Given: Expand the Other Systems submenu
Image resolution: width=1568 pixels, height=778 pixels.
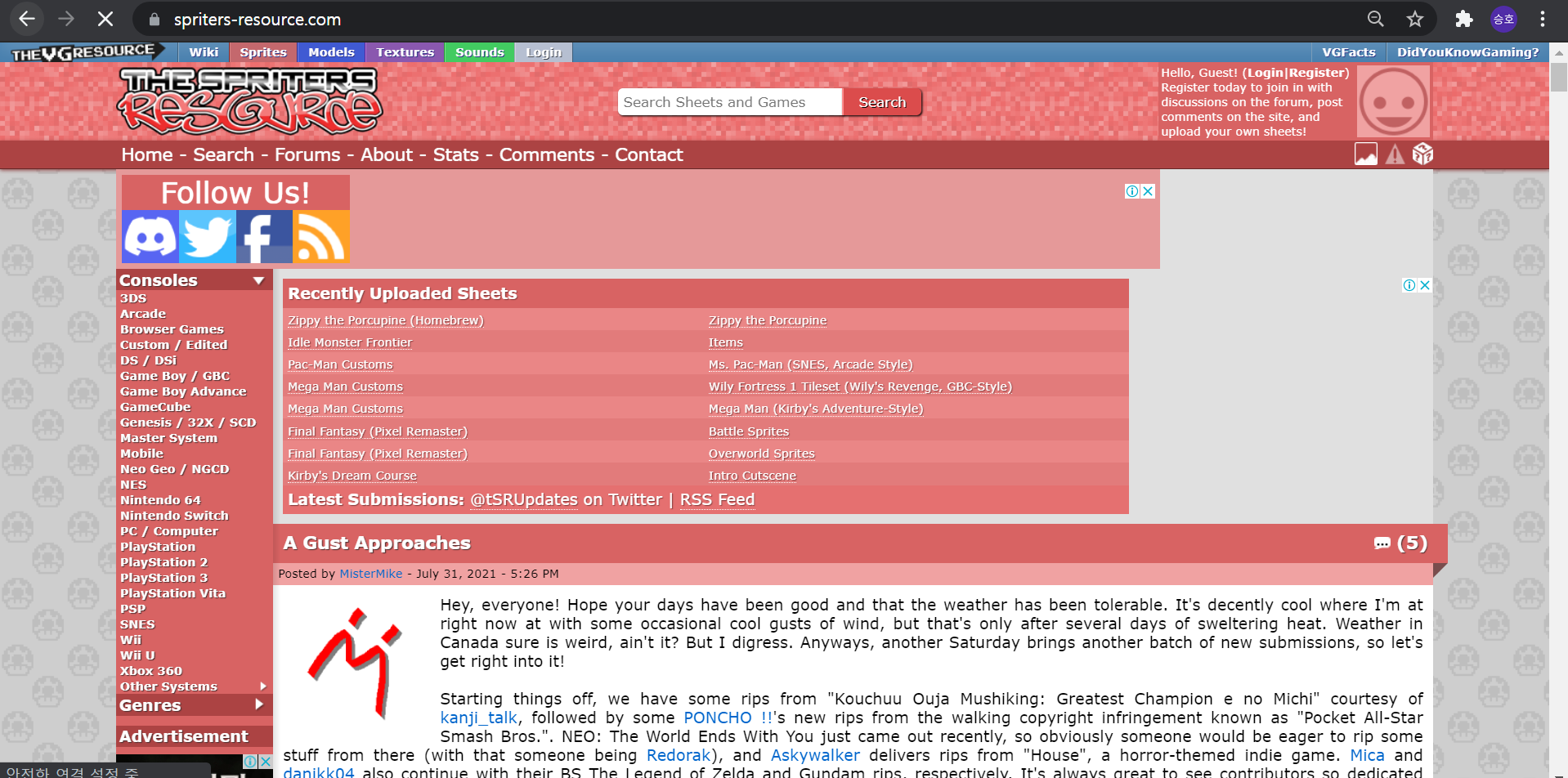Looking at the screenshot, I should coord(262,686).
